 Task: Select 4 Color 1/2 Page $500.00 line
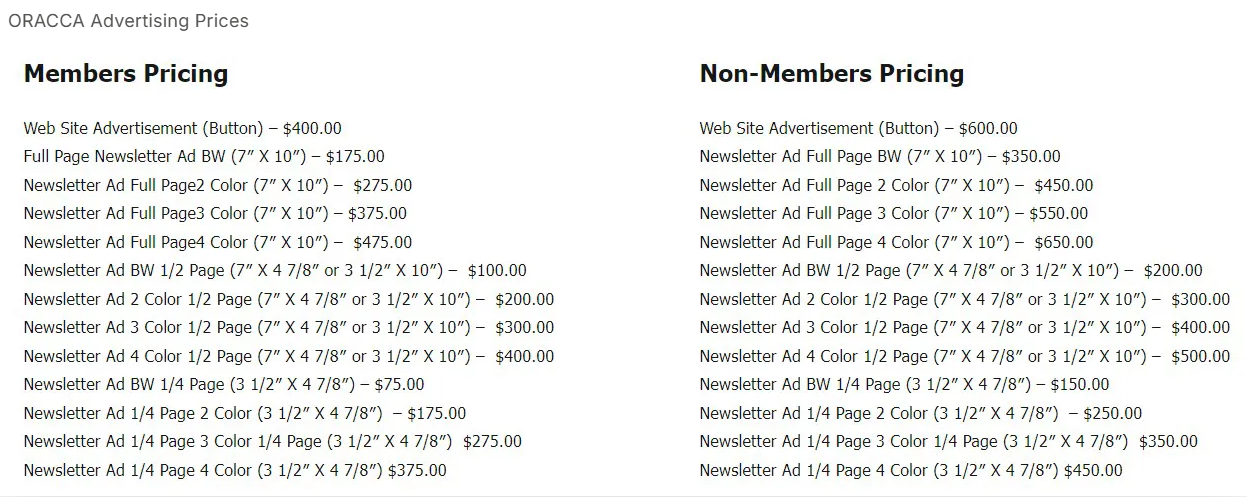964,357
